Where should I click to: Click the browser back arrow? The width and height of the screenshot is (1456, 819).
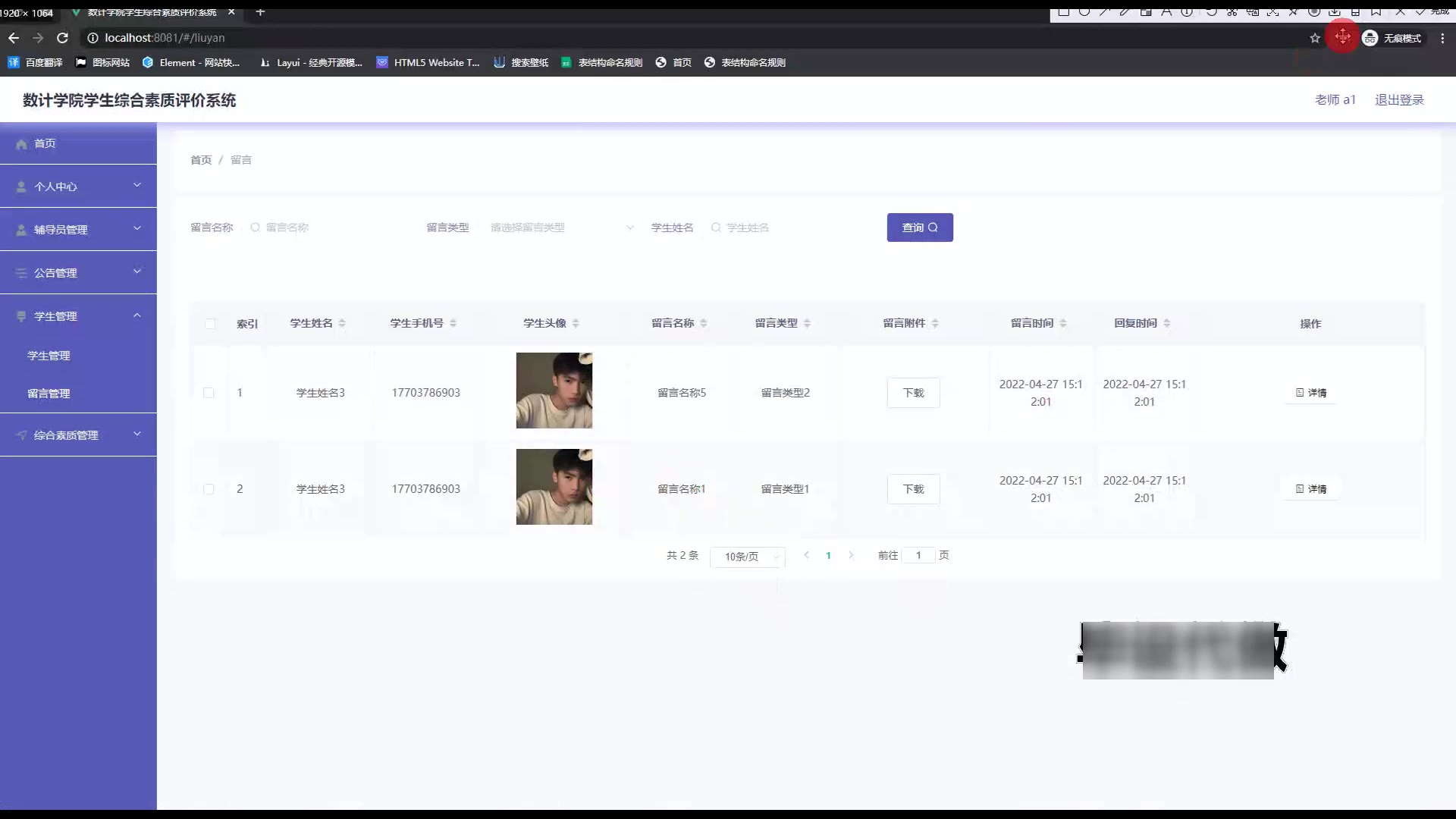click(14, 38)
